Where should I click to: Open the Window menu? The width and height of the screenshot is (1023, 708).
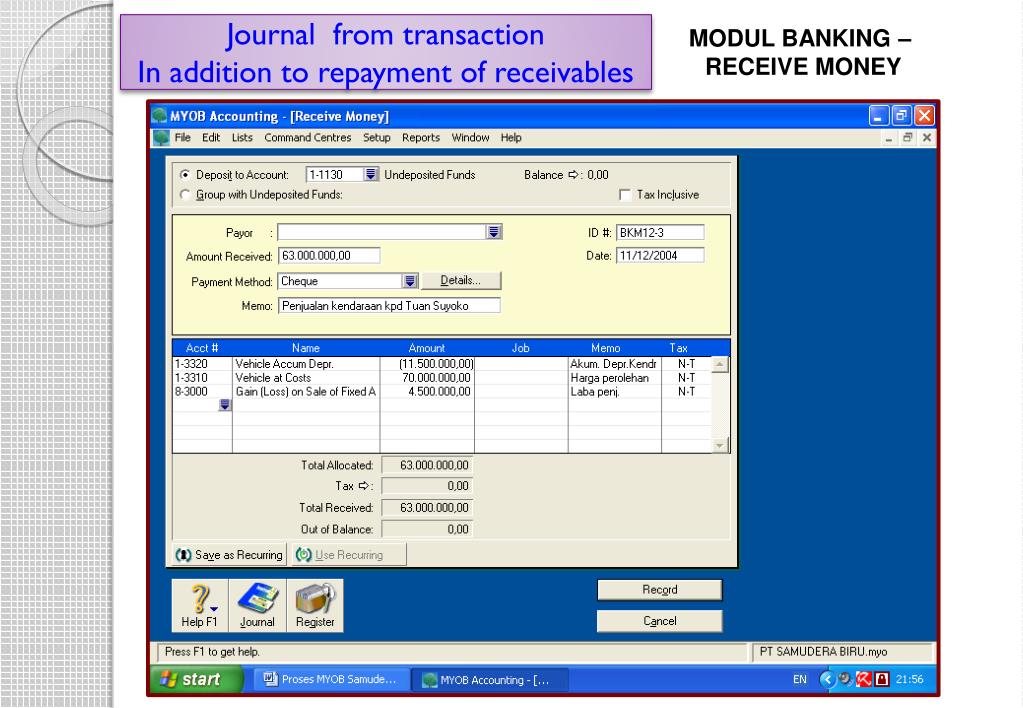coord(470,138)
